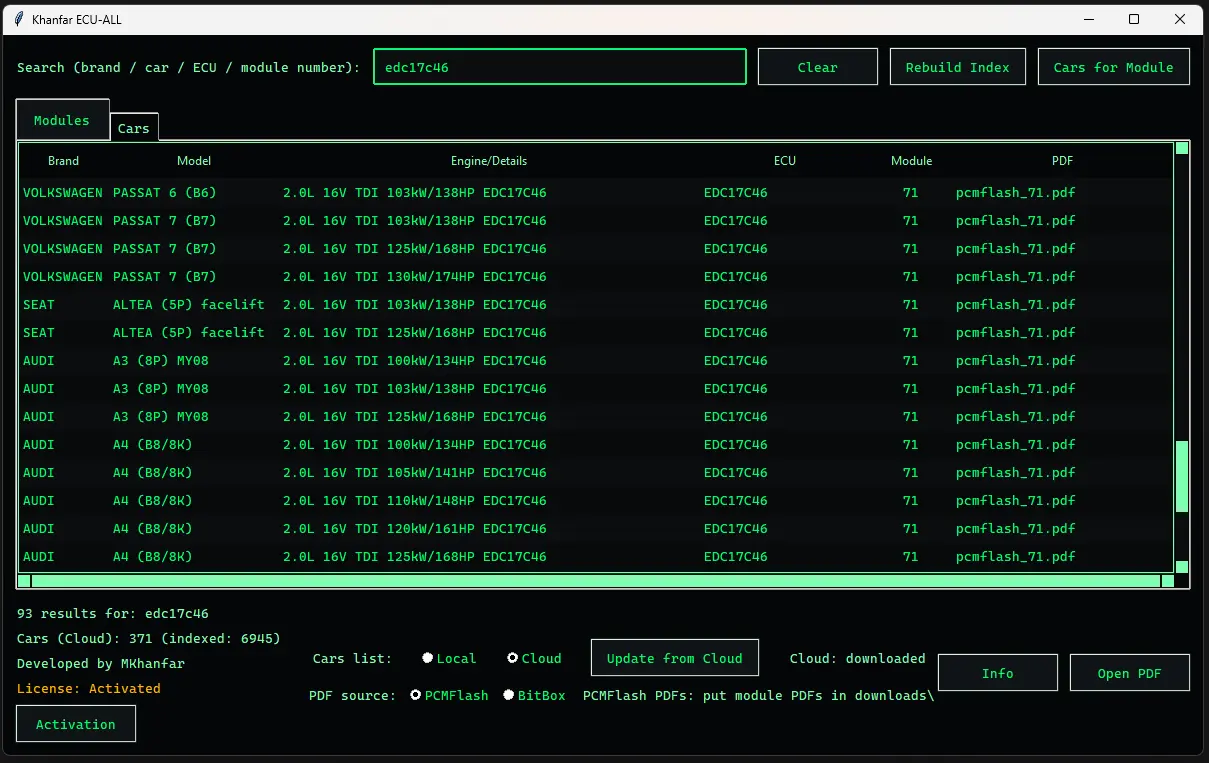Click Cars for Module
The height and width of the screenshot is (763, 1209).
[1113, 66]
